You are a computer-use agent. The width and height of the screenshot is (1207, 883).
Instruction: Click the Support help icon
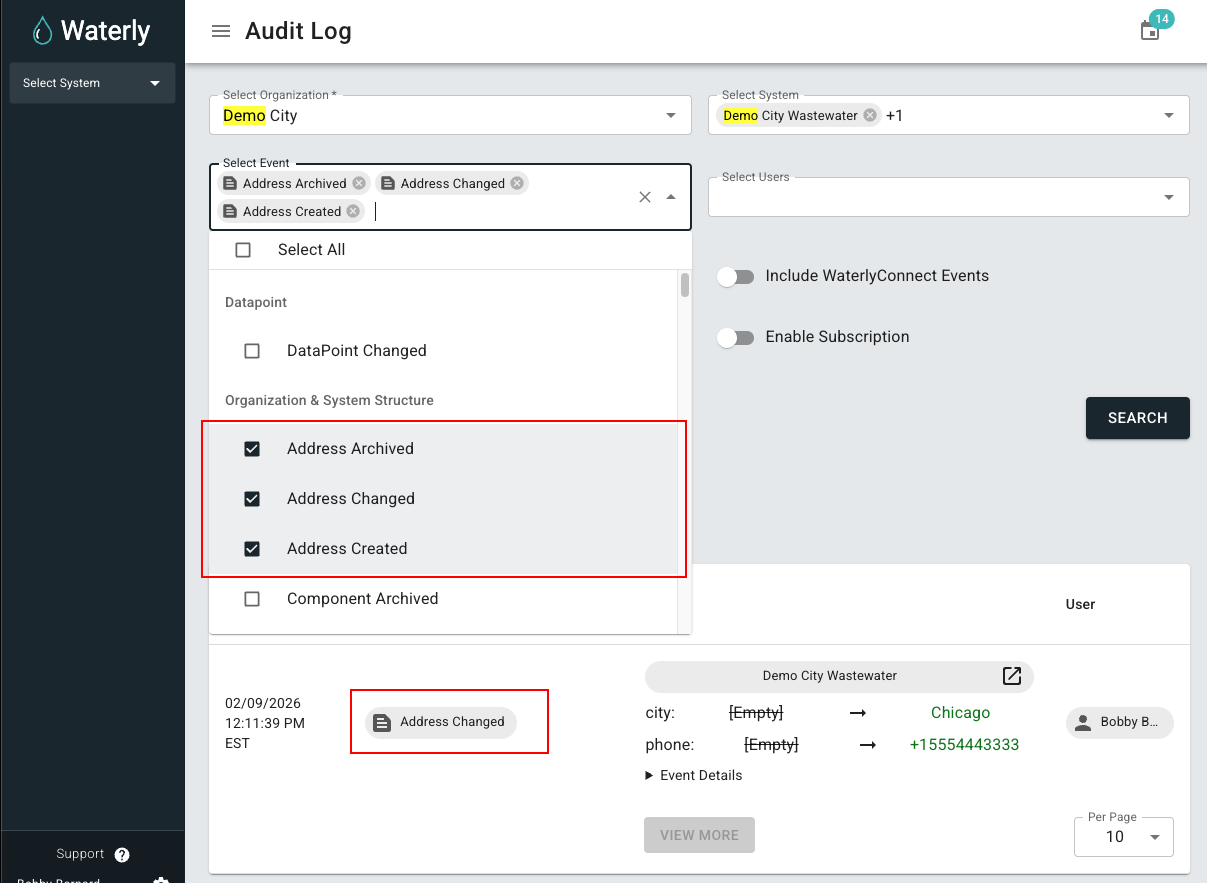pyautogui.click(x=122, y=854)
